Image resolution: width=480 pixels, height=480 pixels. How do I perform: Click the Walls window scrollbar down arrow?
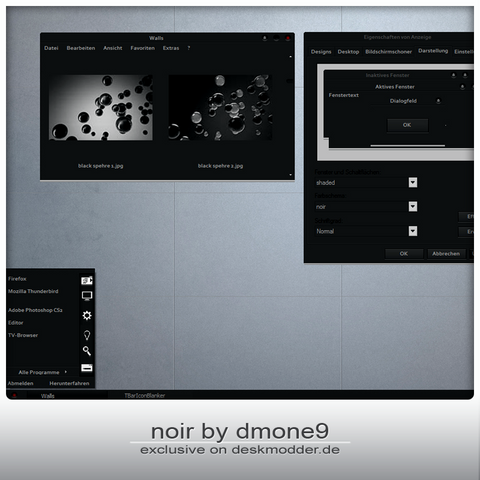click(x=291, y=175)
